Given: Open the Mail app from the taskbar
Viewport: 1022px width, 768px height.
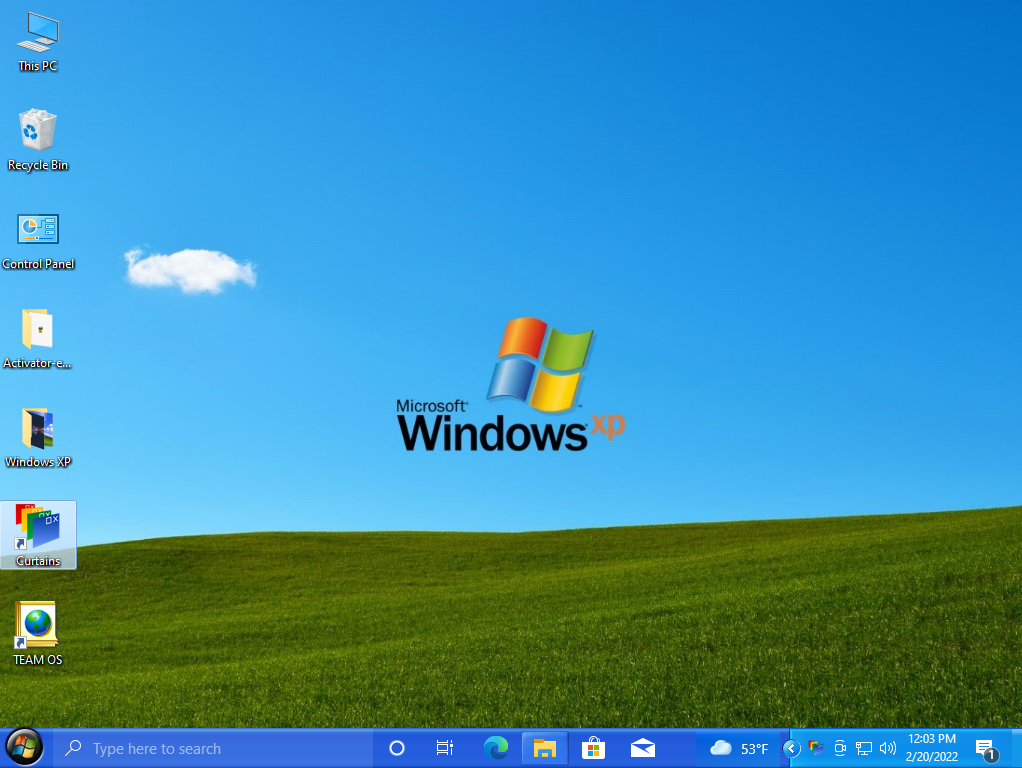Looking at the screenshot, I should click(643, 748).
